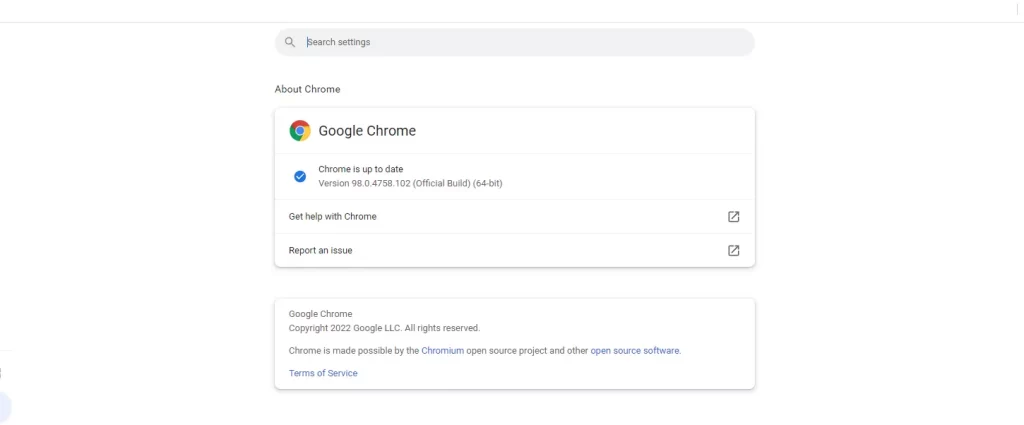The image size is (1024, 425).
Task: Click the blue up-to-date checkmark icon
Action: (x=300, y=176)
